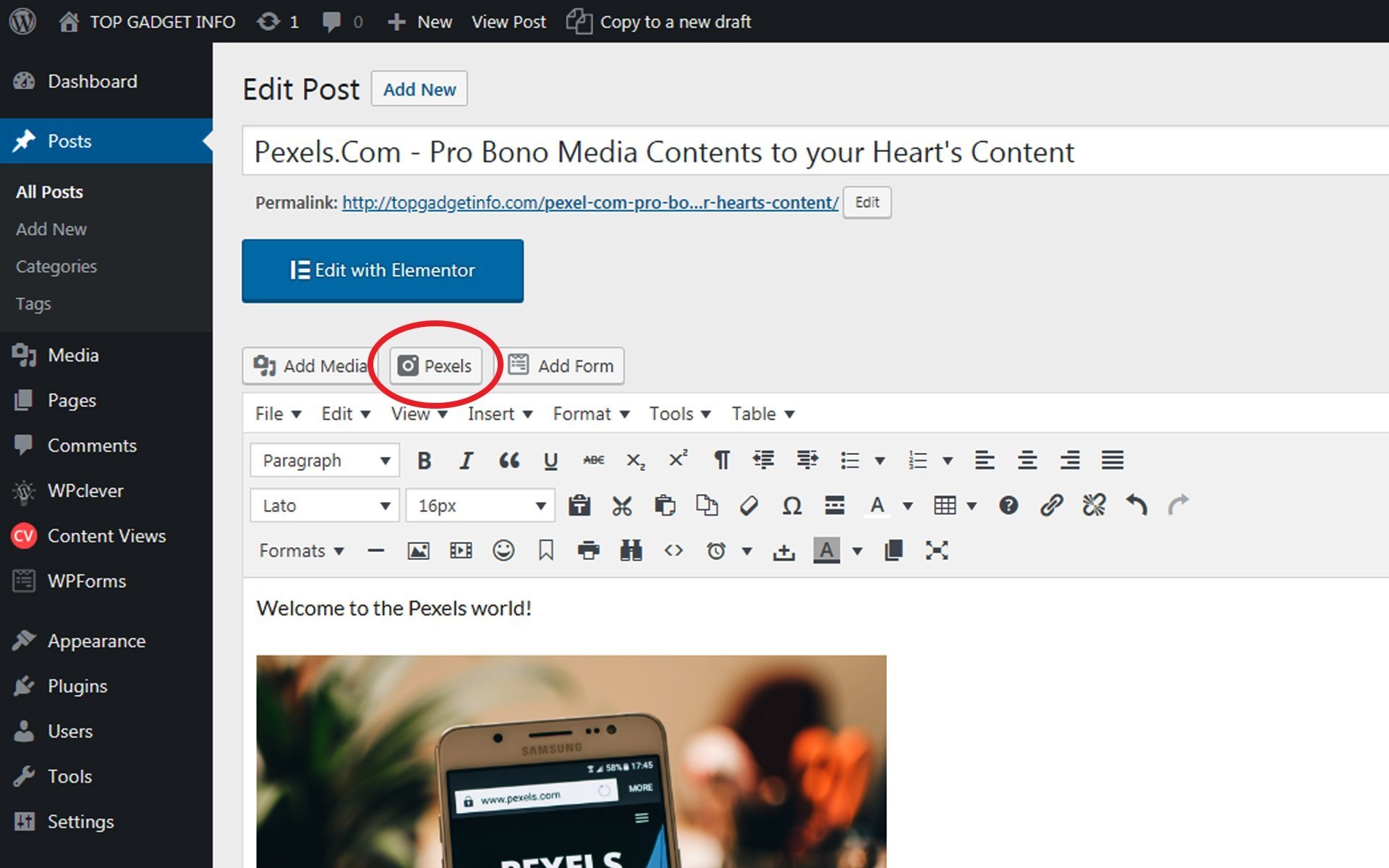Click the clear formatting eraser icon

tap(749, 506)
